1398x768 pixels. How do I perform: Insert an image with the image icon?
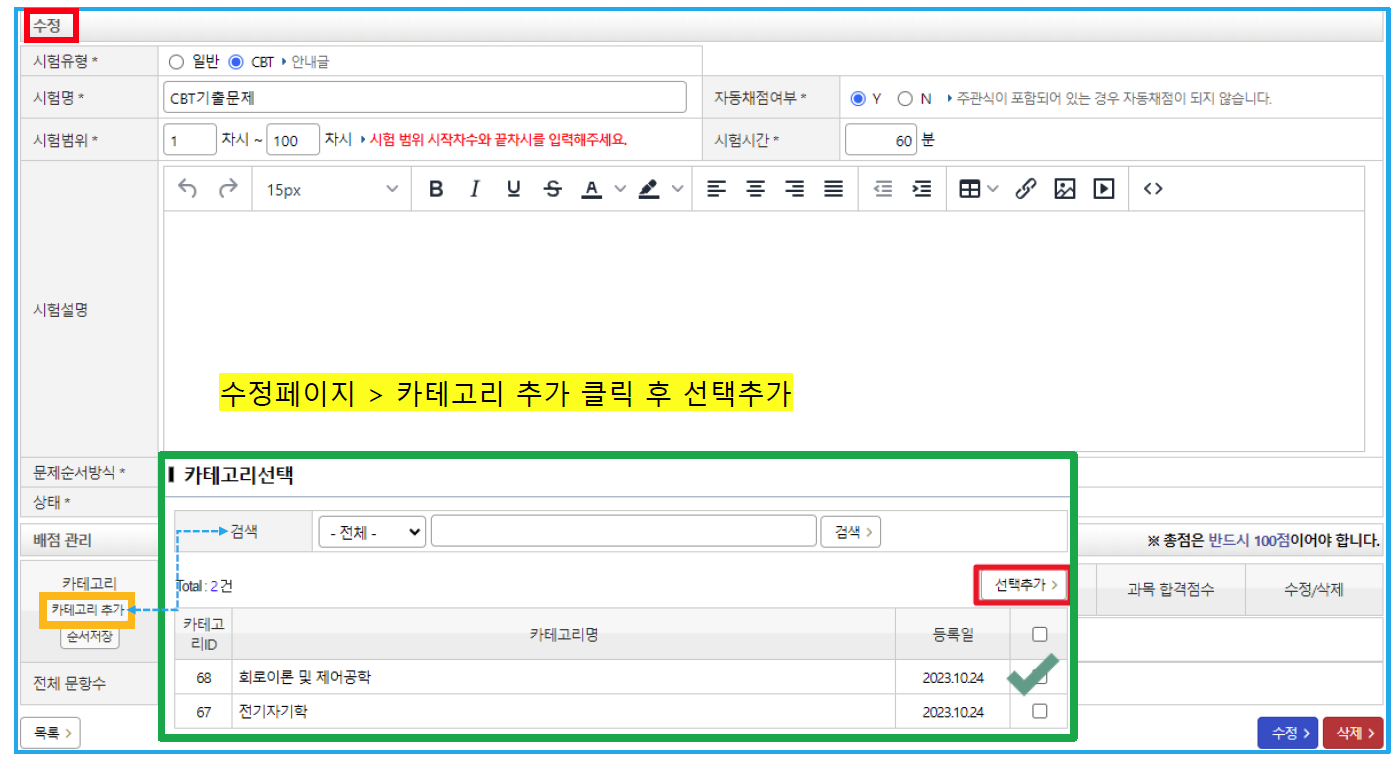[1064, 189]
